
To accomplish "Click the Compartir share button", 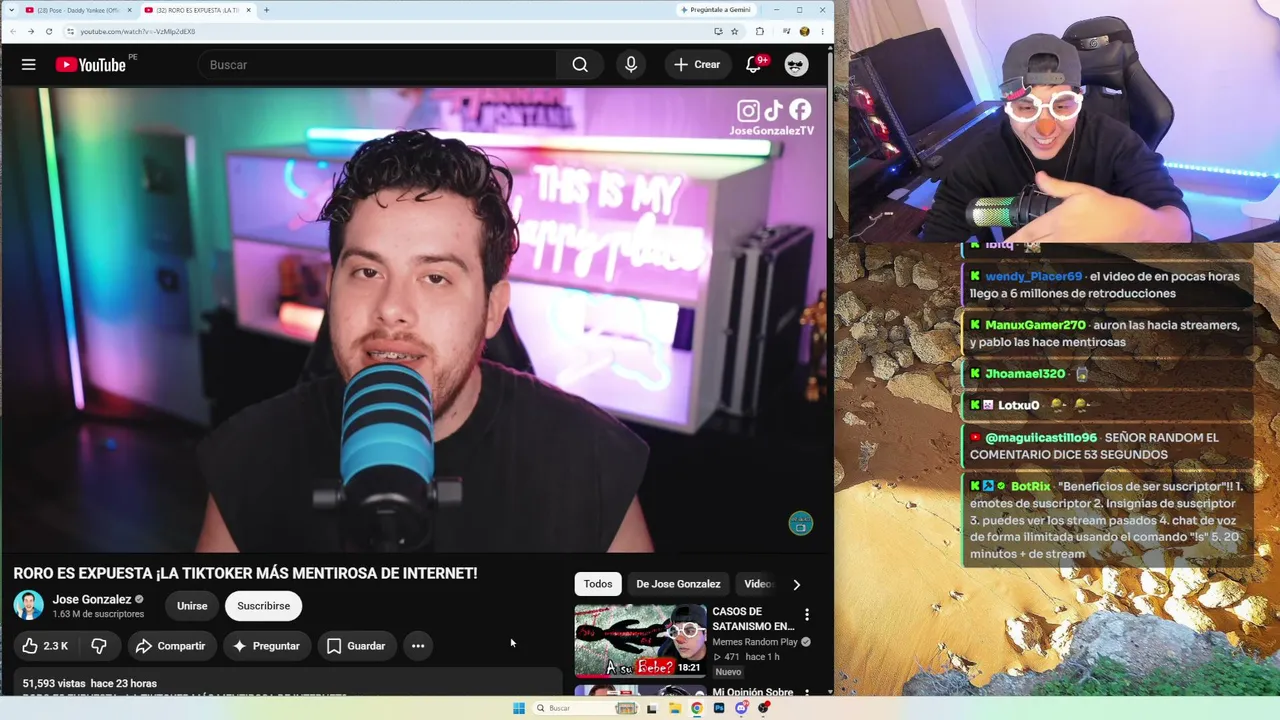I will [x=170, y=646].
